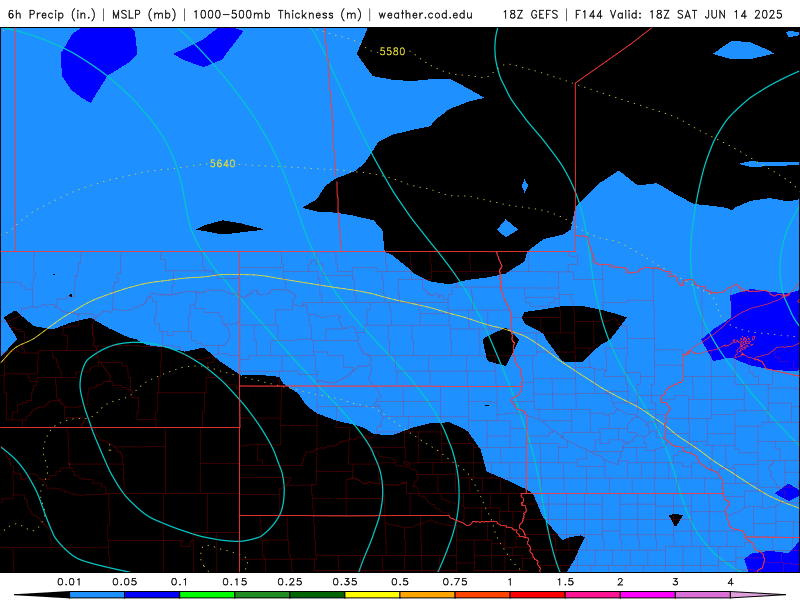Viewport: 800px width, 600px height.
Task: Select the dark blue 0.05–0.1 color bar segment
Action: pyautogui.click(x=152, y=595)
